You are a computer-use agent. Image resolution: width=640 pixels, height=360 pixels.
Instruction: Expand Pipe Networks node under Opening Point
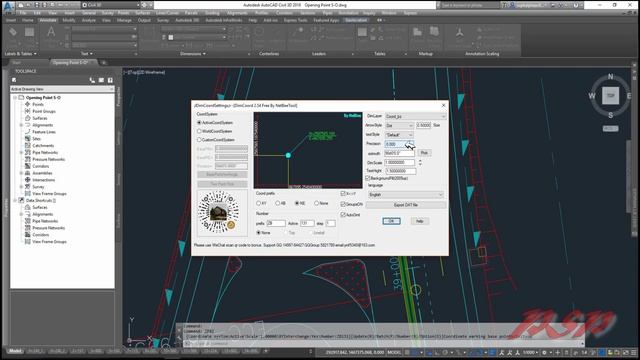point(21,152)
